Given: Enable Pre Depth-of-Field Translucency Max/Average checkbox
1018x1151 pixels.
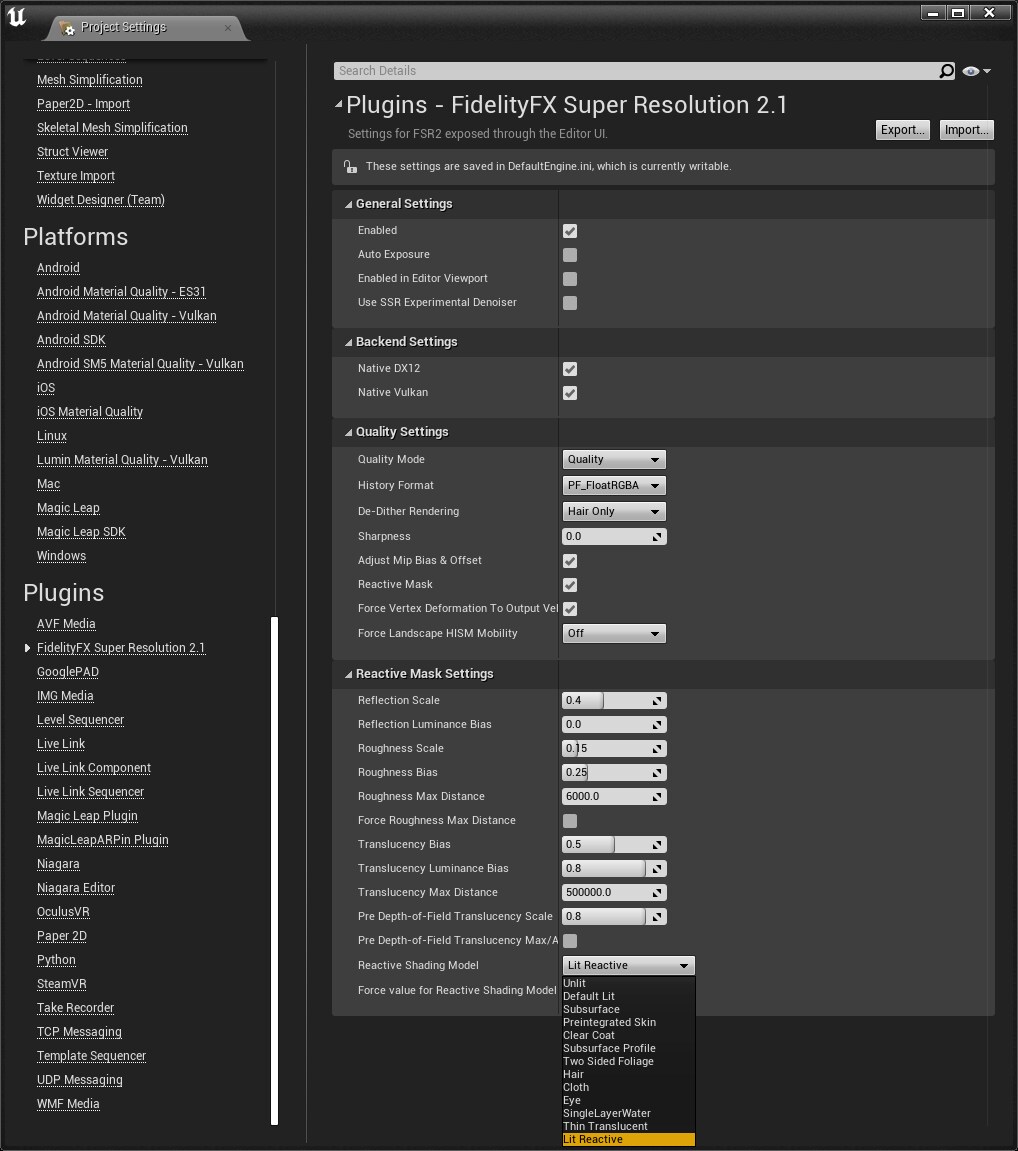Looking at the screenshot, I should tap(570, 941).
